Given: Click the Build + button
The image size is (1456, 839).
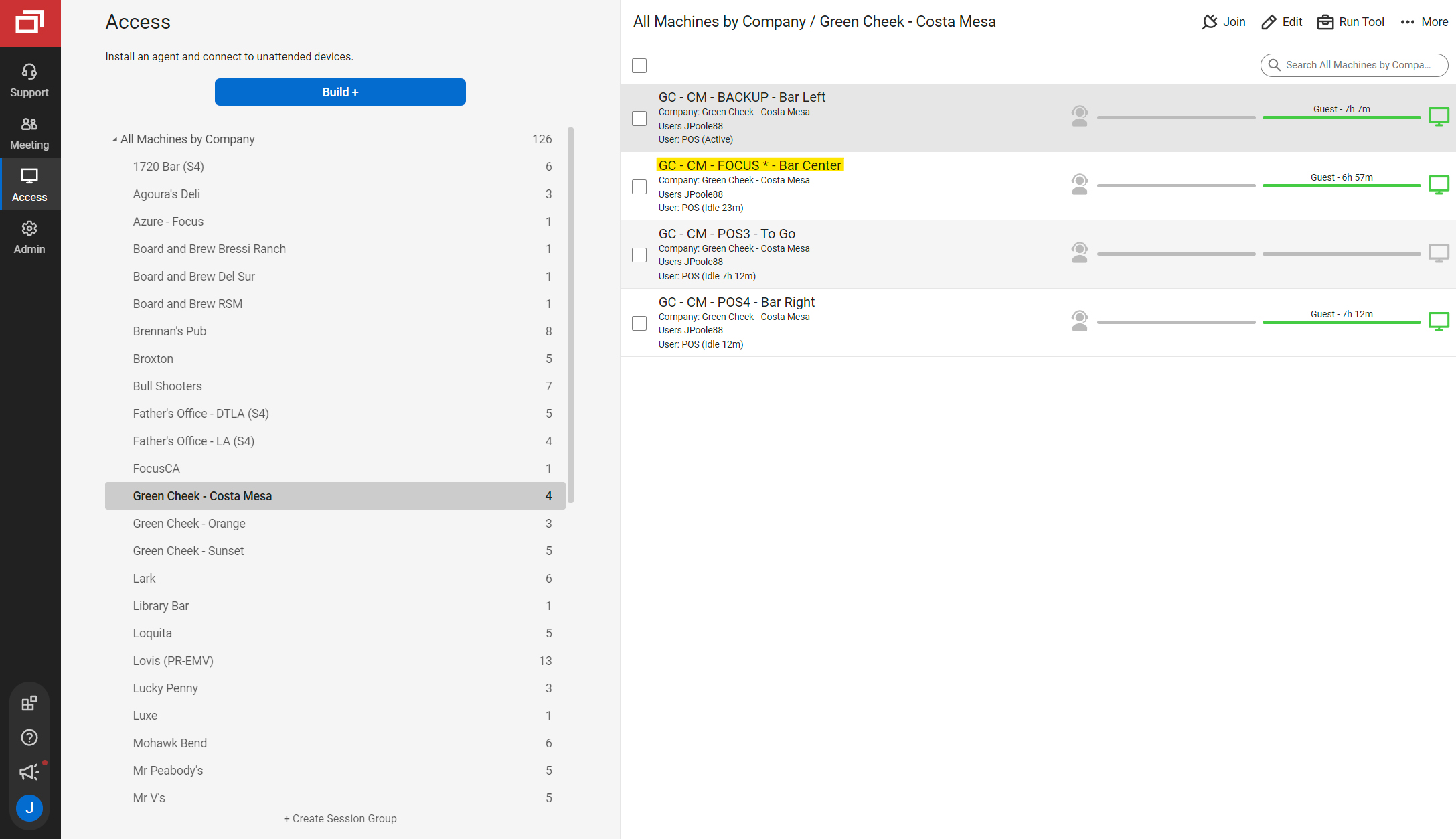Looking at the screenshot, I should click(340, 92).
